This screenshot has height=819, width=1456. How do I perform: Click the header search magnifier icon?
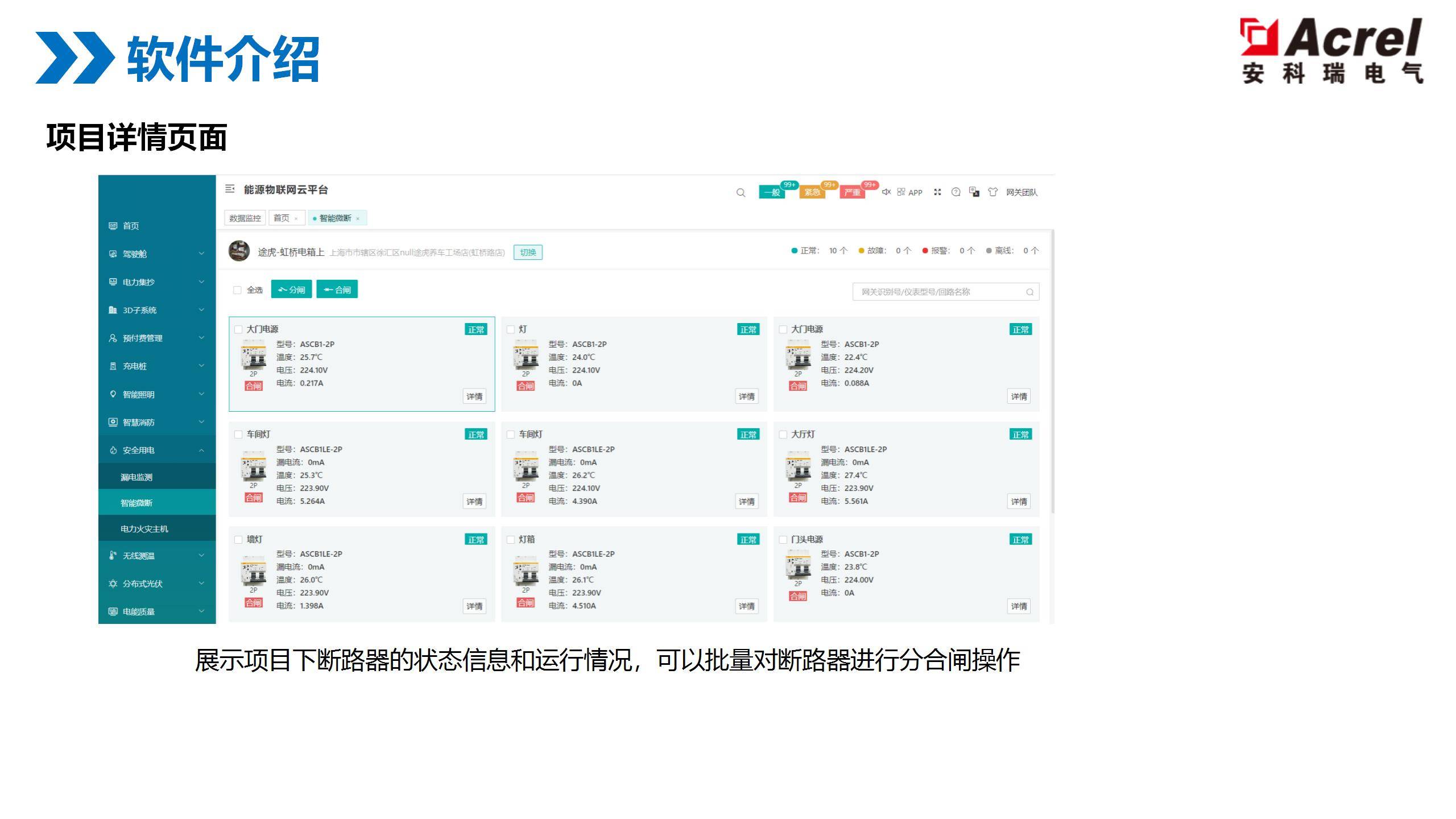pyautogui.click(x=741, y=193)
